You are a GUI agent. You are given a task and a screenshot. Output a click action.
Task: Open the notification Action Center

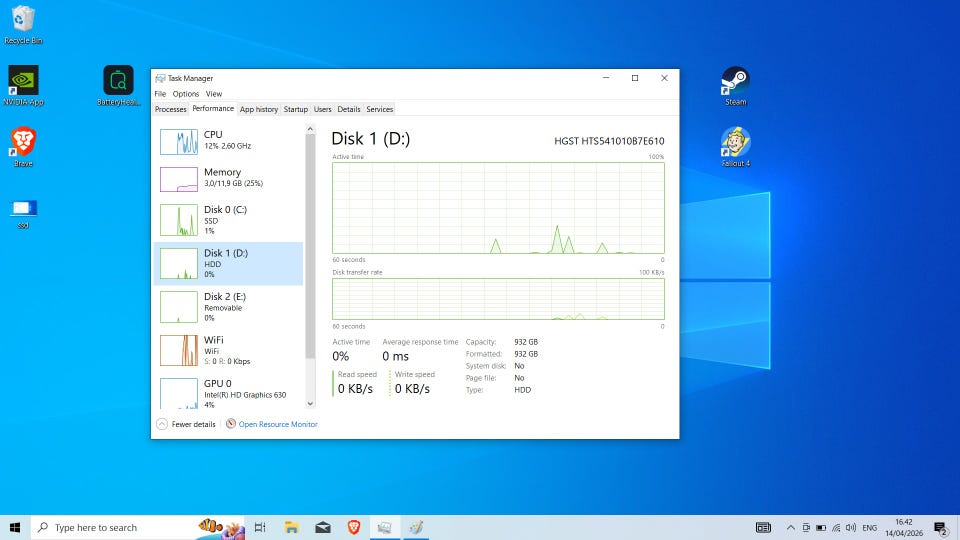point(941,527)
